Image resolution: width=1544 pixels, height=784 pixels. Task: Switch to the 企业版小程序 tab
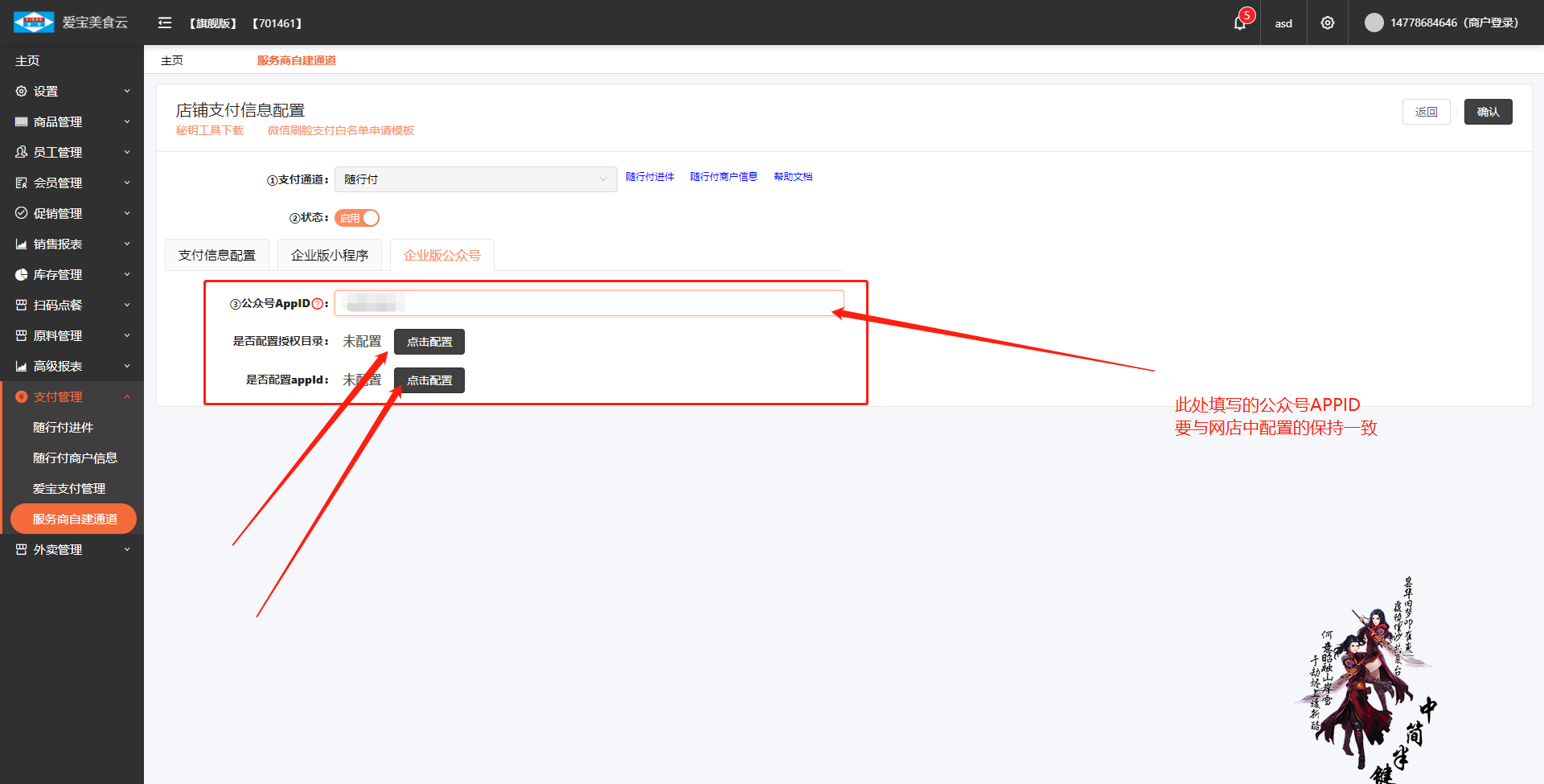pos(330,256)
